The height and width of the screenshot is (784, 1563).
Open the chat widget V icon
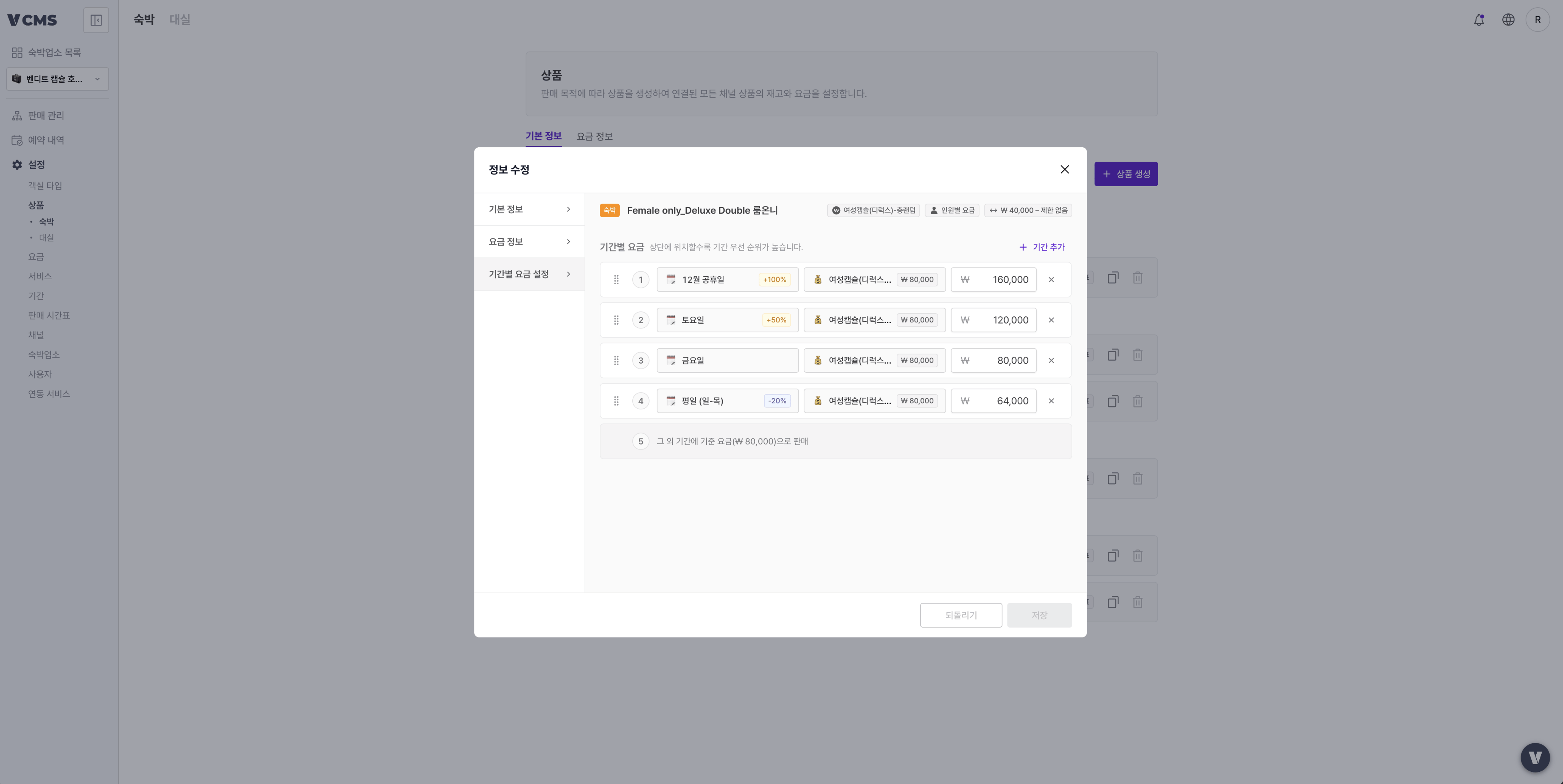click(1535, 757)
